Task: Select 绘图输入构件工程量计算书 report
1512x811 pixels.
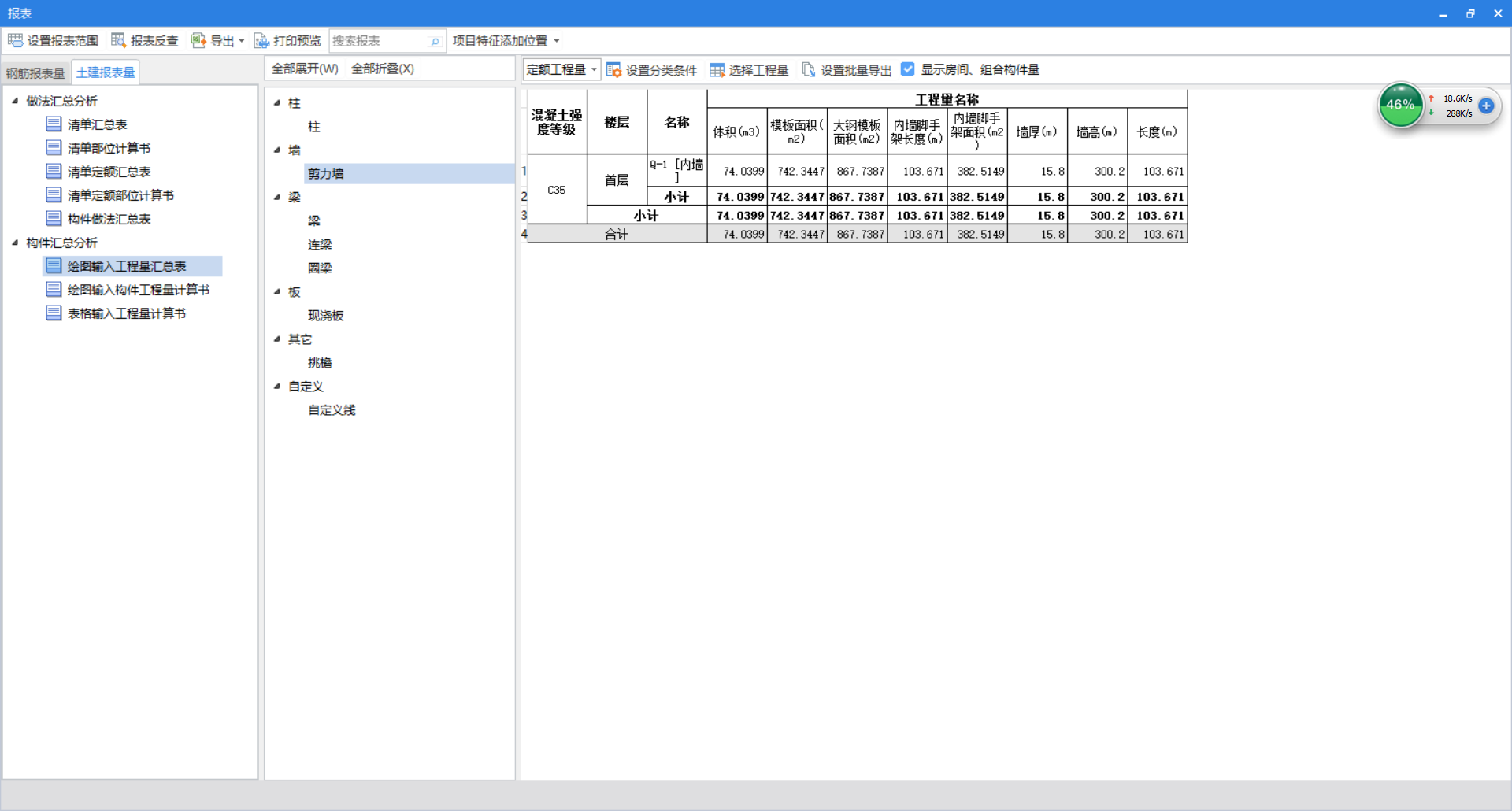Action: tap(139, 290)
